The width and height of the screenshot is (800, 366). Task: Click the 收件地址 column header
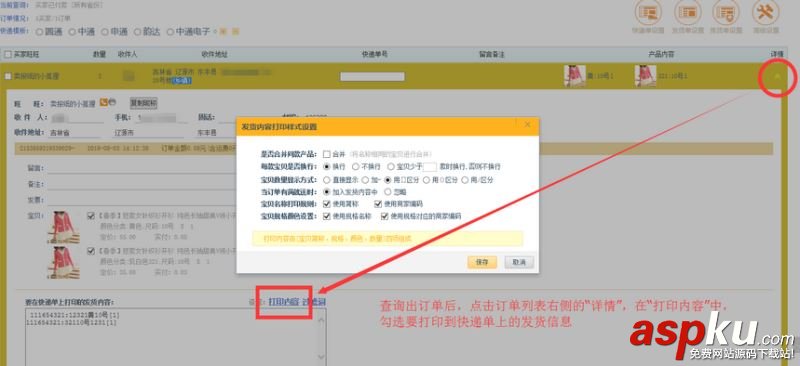coord(214,54)
